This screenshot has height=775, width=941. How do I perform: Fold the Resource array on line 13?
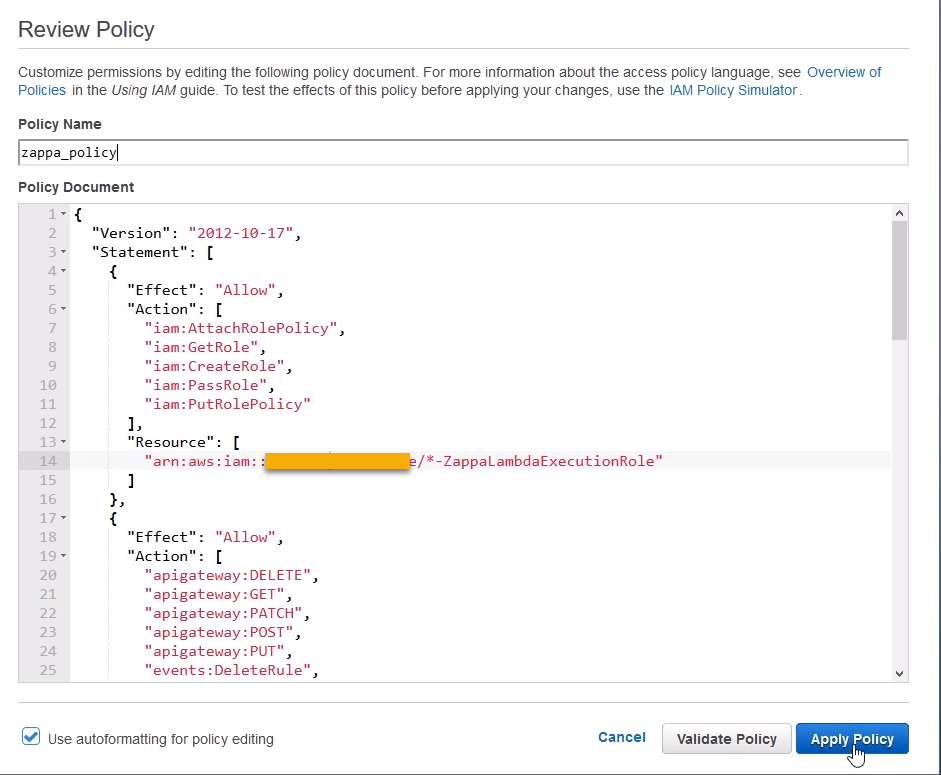pos(64,442)
